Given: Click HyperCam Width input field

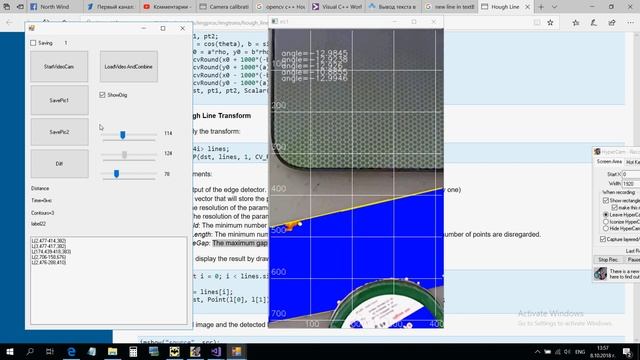Looking at the screenshot, I should [x=631, y=184].
